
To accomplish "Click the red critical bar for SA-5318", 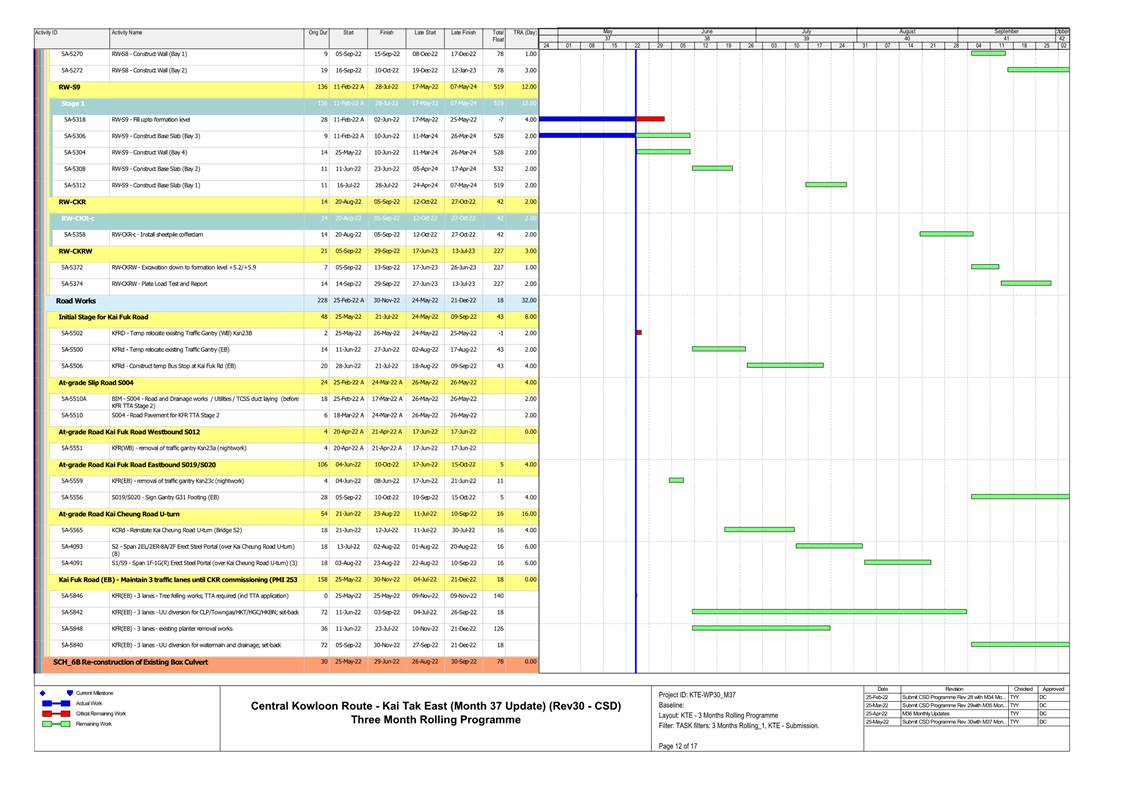I will (650, 119).
